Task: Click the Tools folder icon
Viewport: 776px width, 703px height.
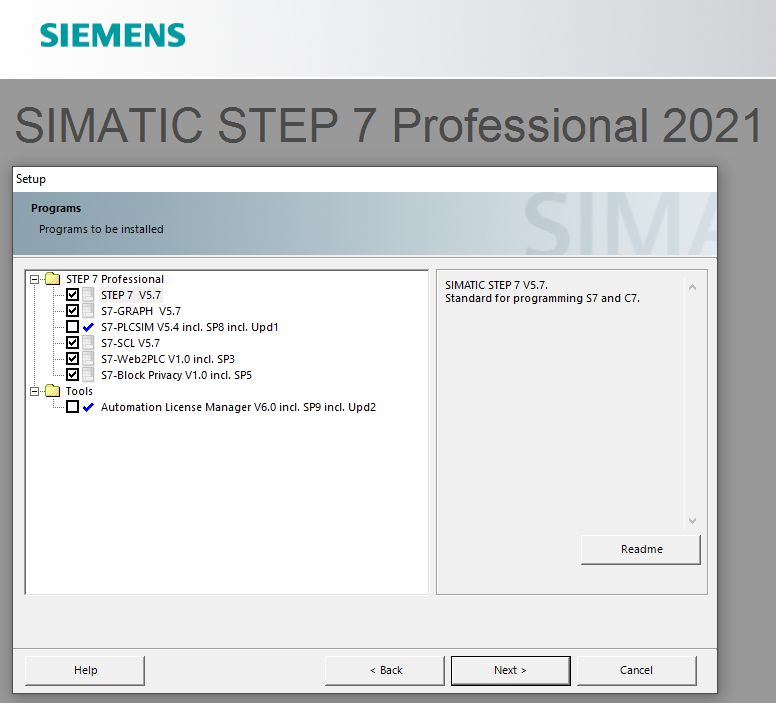Action: [52, 391]
